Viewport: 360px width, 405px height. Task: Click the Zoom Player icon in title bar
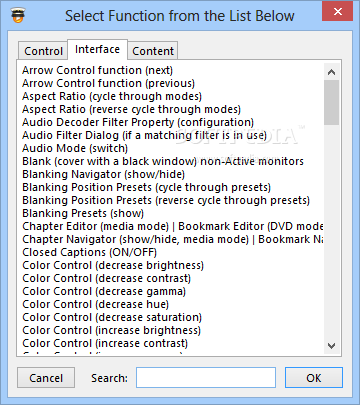point(18,16)
